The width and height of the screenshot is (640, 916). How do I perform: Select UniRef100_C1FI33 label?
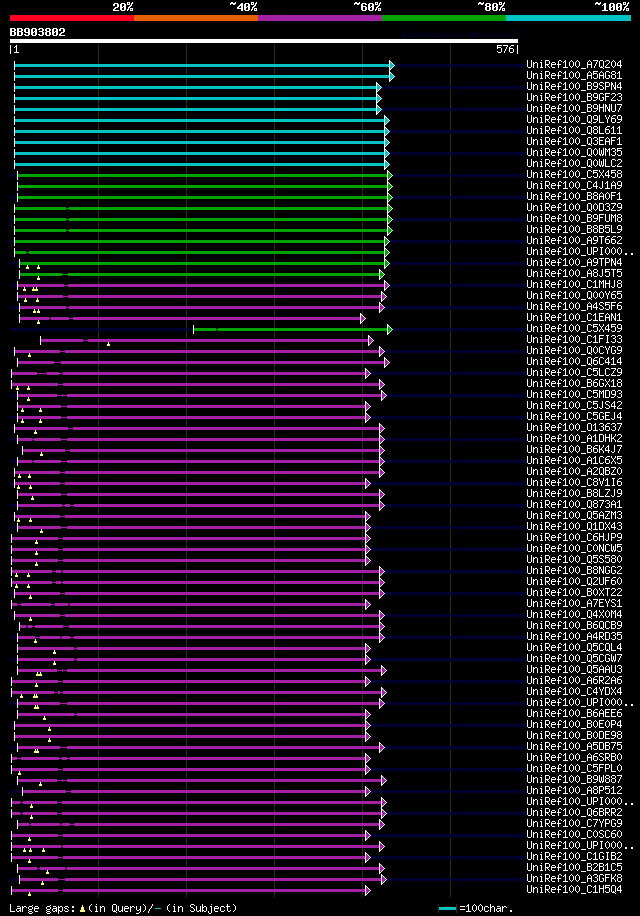click(574, 339)
